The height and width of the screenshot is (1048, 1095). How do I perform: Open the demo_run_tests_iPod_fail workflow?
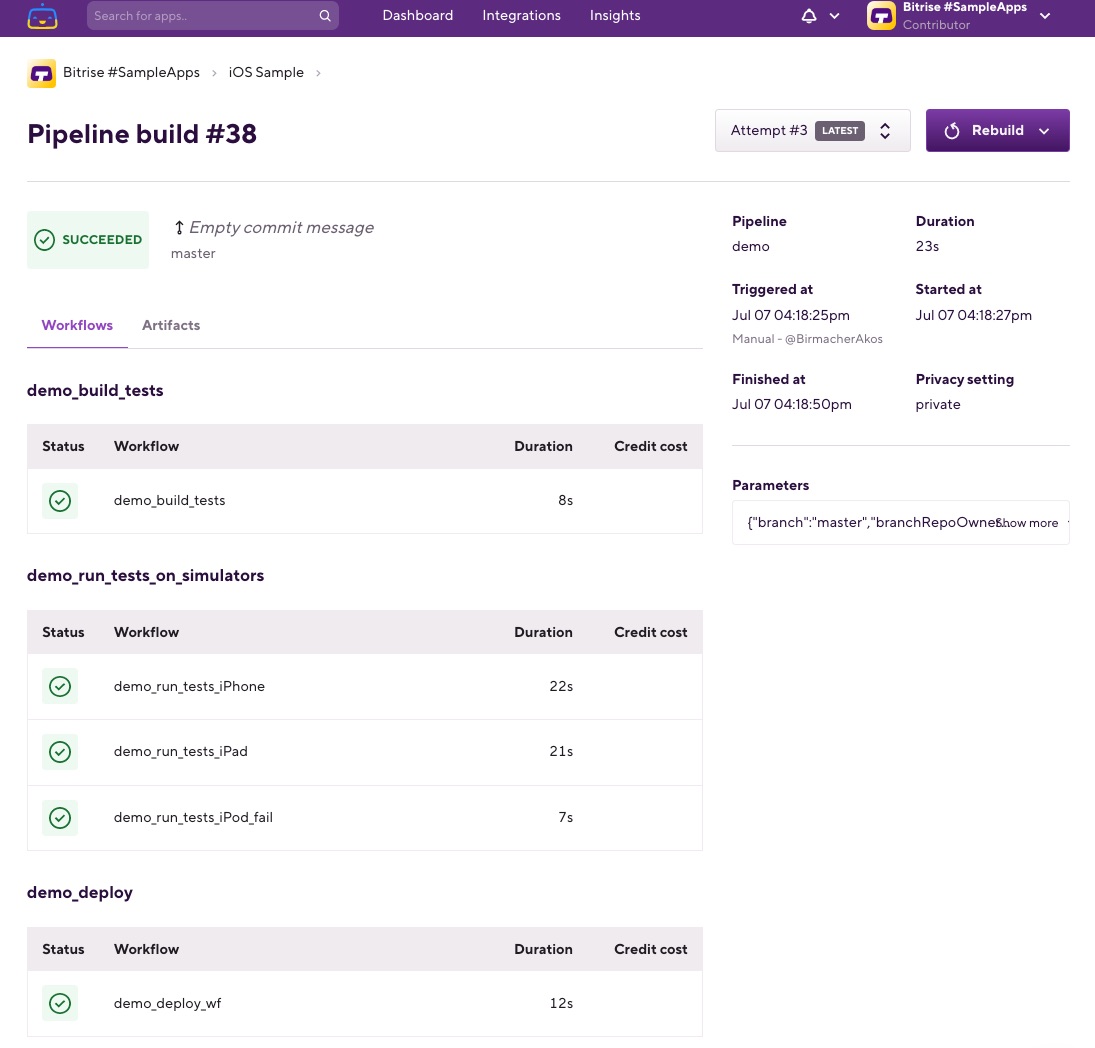pyautogui.click(x=193, y=818)
